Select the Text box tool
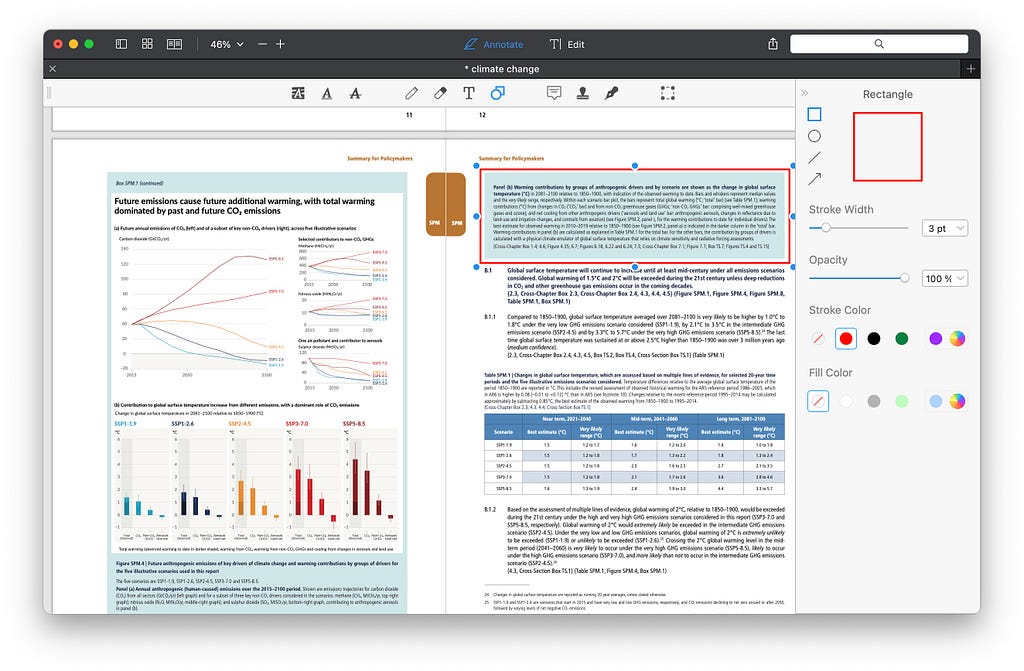The width and height of the screenshot is (1024, 671). [469, 93]
